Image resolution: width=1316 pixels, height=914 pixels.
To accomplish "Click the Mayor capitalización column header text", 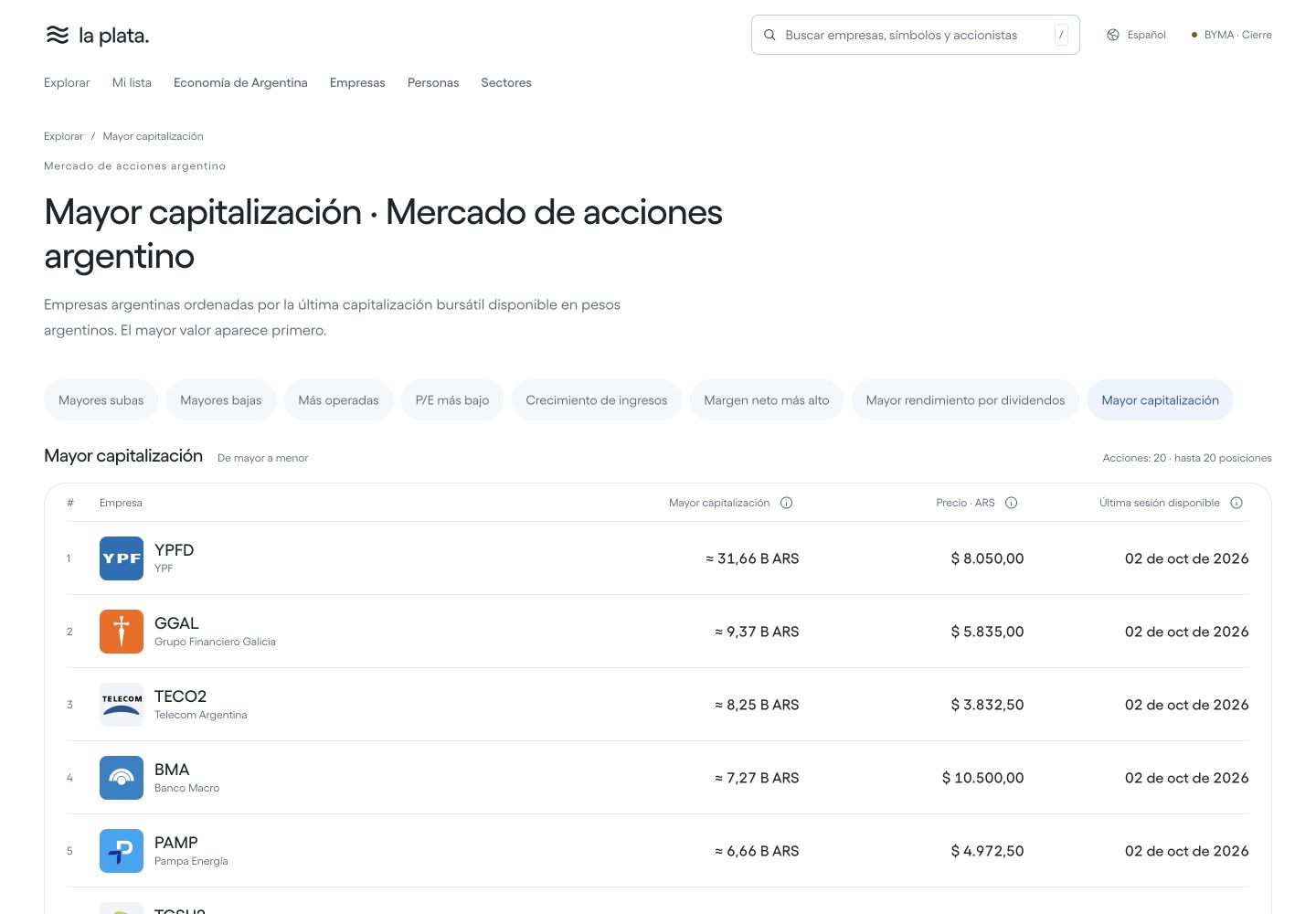I will [719, 503].
